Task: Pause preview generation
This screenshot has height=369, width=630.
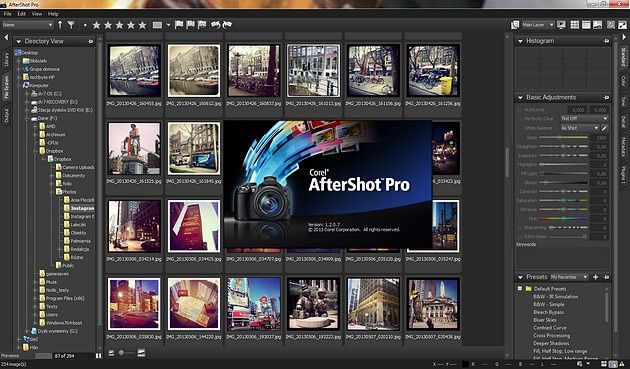Action: click(x=98, y=356)
